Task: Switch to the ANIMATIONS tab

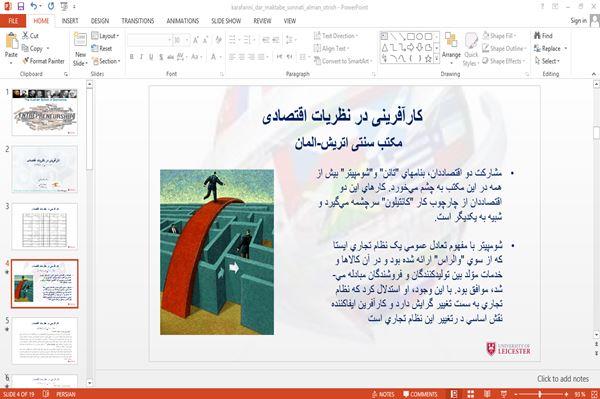Action: (x=183, y=21)
